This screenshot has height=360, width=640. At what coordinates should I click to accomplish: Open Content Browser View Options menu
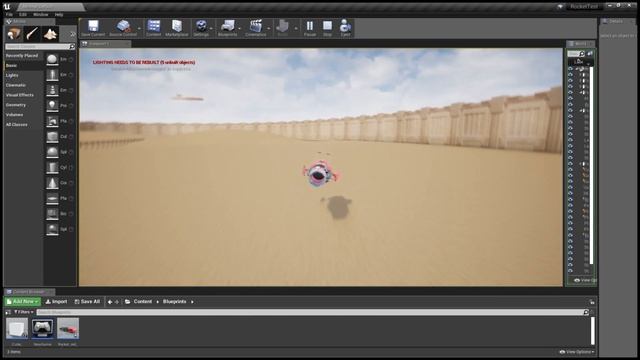tap(576, 352)
